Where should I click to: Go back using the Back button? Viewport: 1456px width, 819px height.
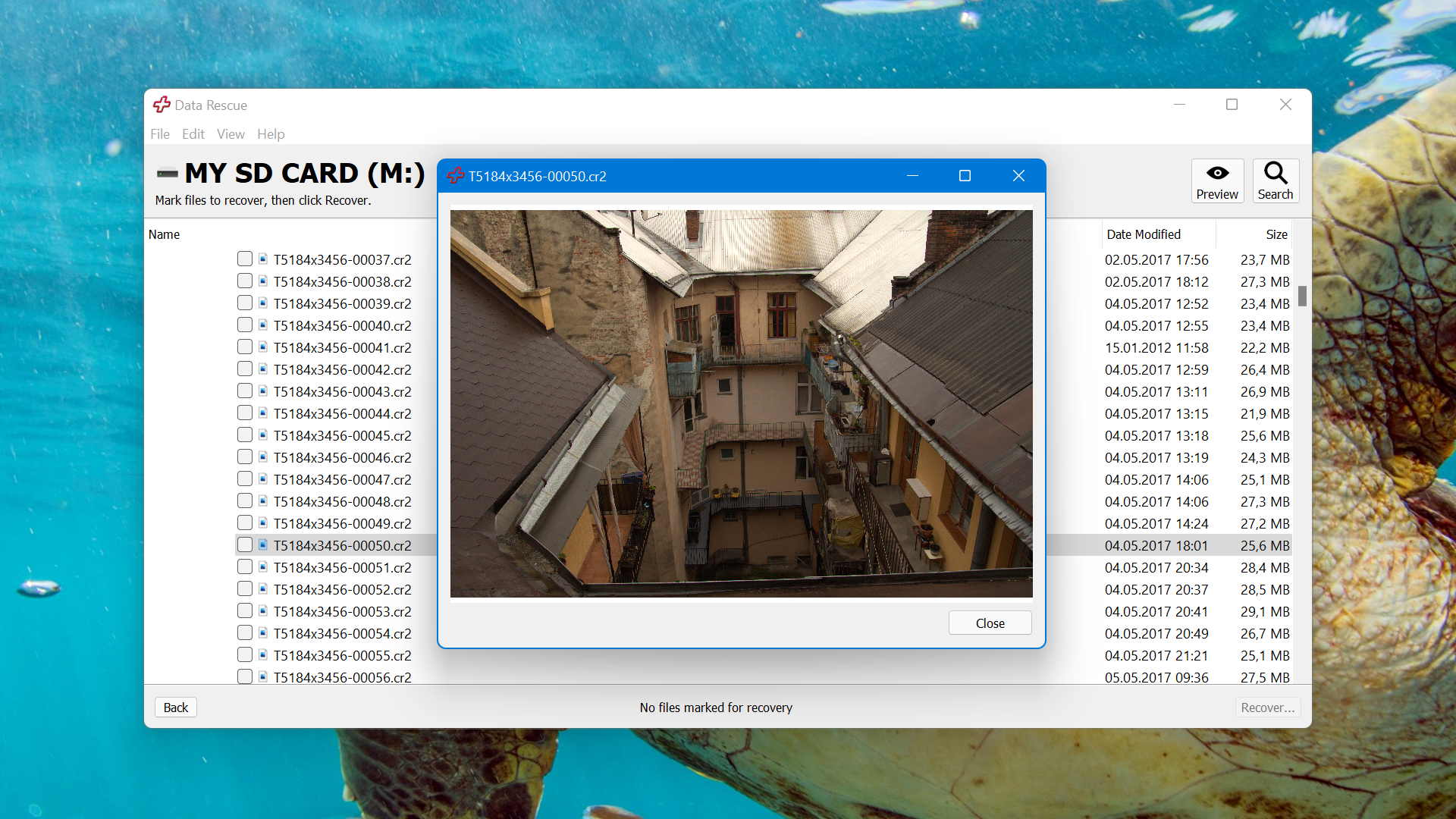pos(176,708)
